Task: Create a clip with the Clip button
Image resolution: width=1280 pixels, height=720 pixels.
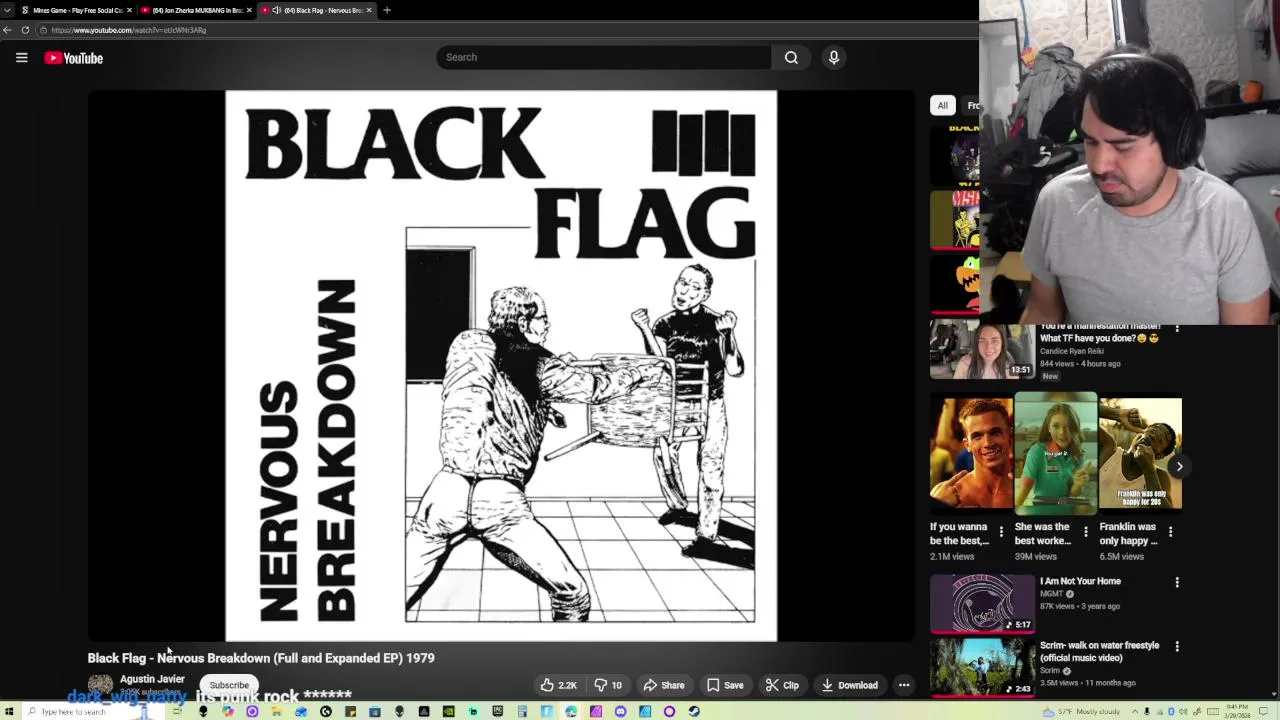Action: pos(782,685)
